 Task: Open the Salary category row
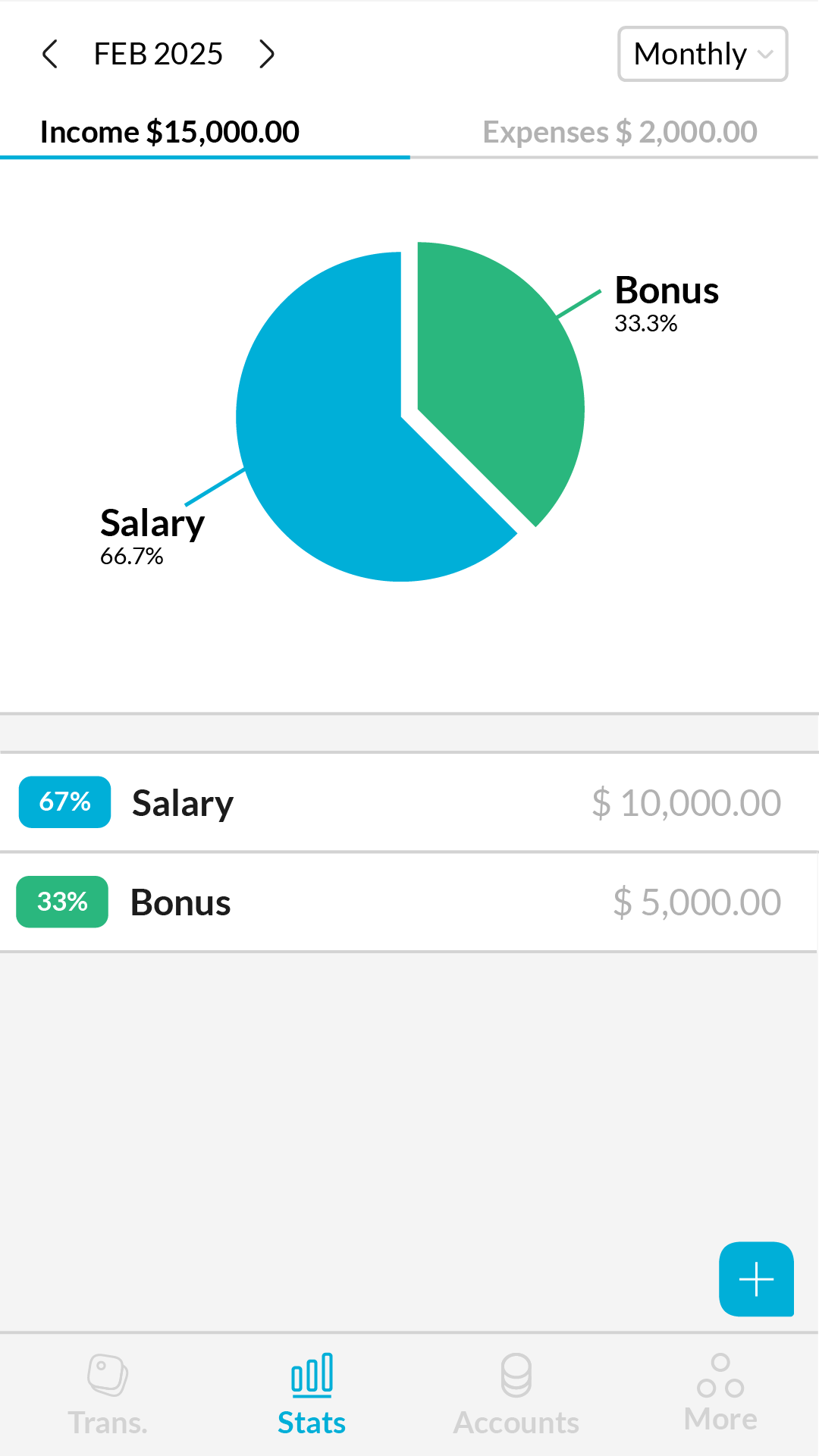point(409,802)
